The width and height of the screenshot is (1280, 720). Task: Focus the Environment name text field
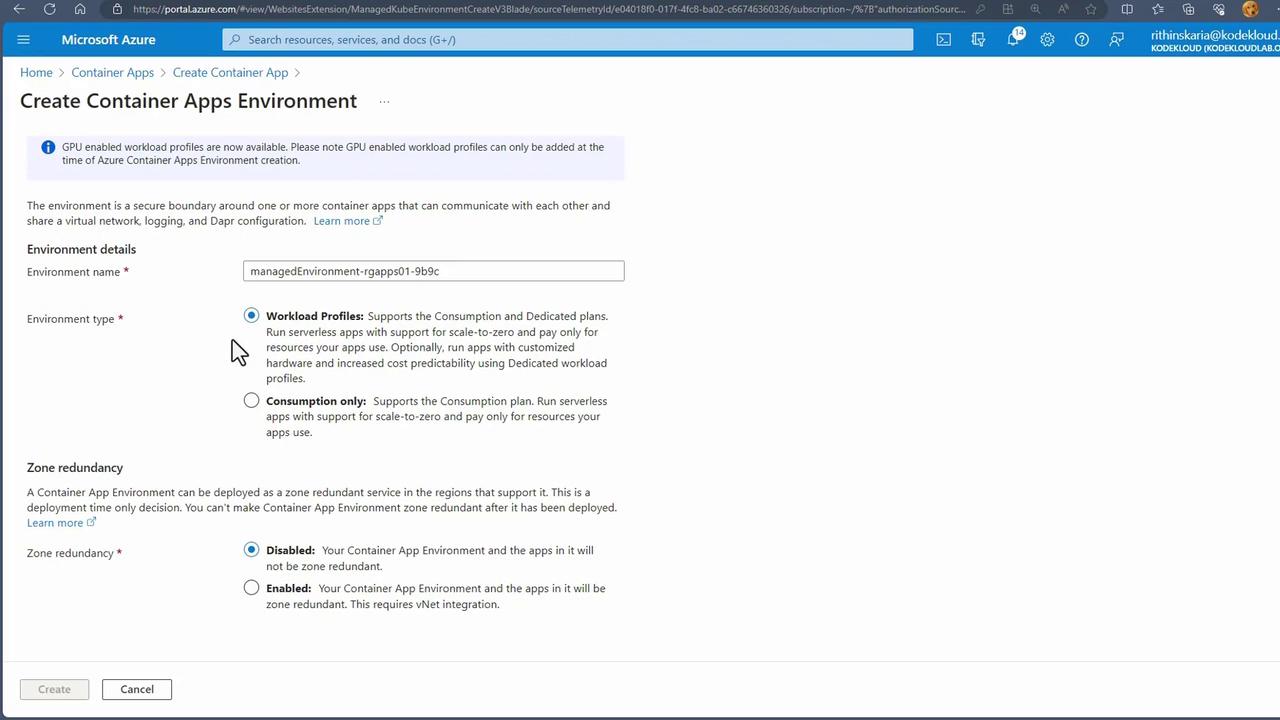(x=433, y=271)
